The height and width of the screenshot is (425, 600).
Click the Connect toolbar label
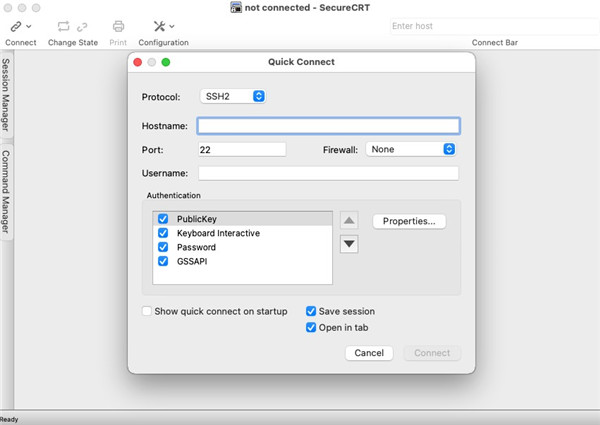point(21,42)
